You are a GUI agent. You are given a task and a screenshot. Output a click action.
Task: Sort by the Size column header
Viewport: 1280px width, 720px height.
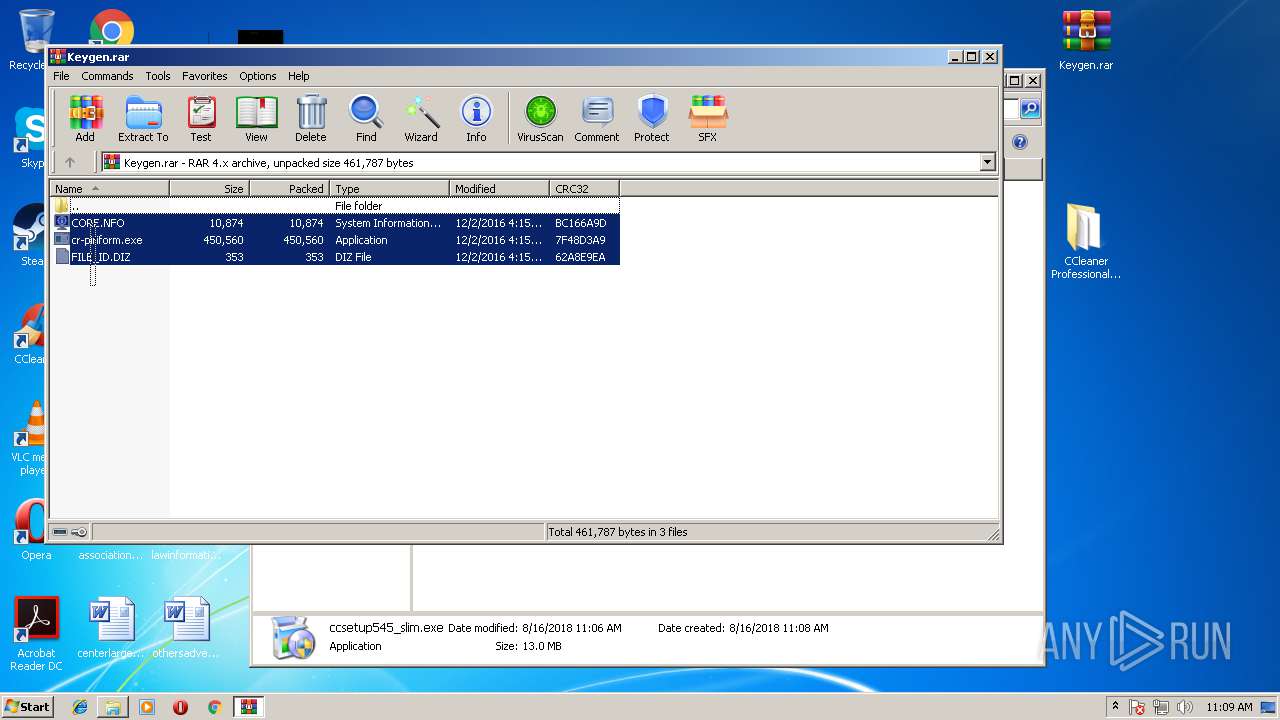point(209,188)
